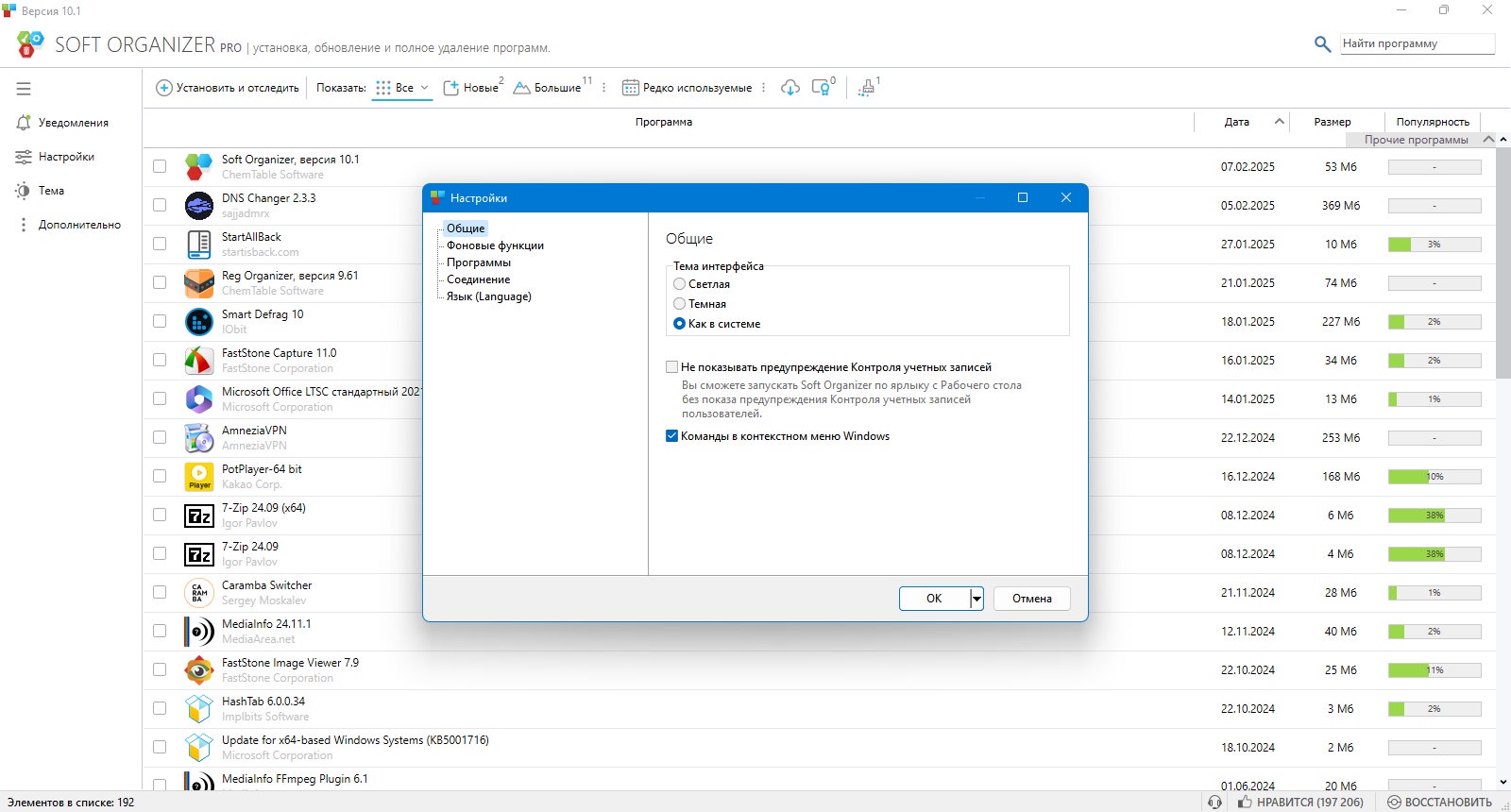Click the search magnifier icon
Viewport: 1511px width, 812px height.
pos(1322,43)
